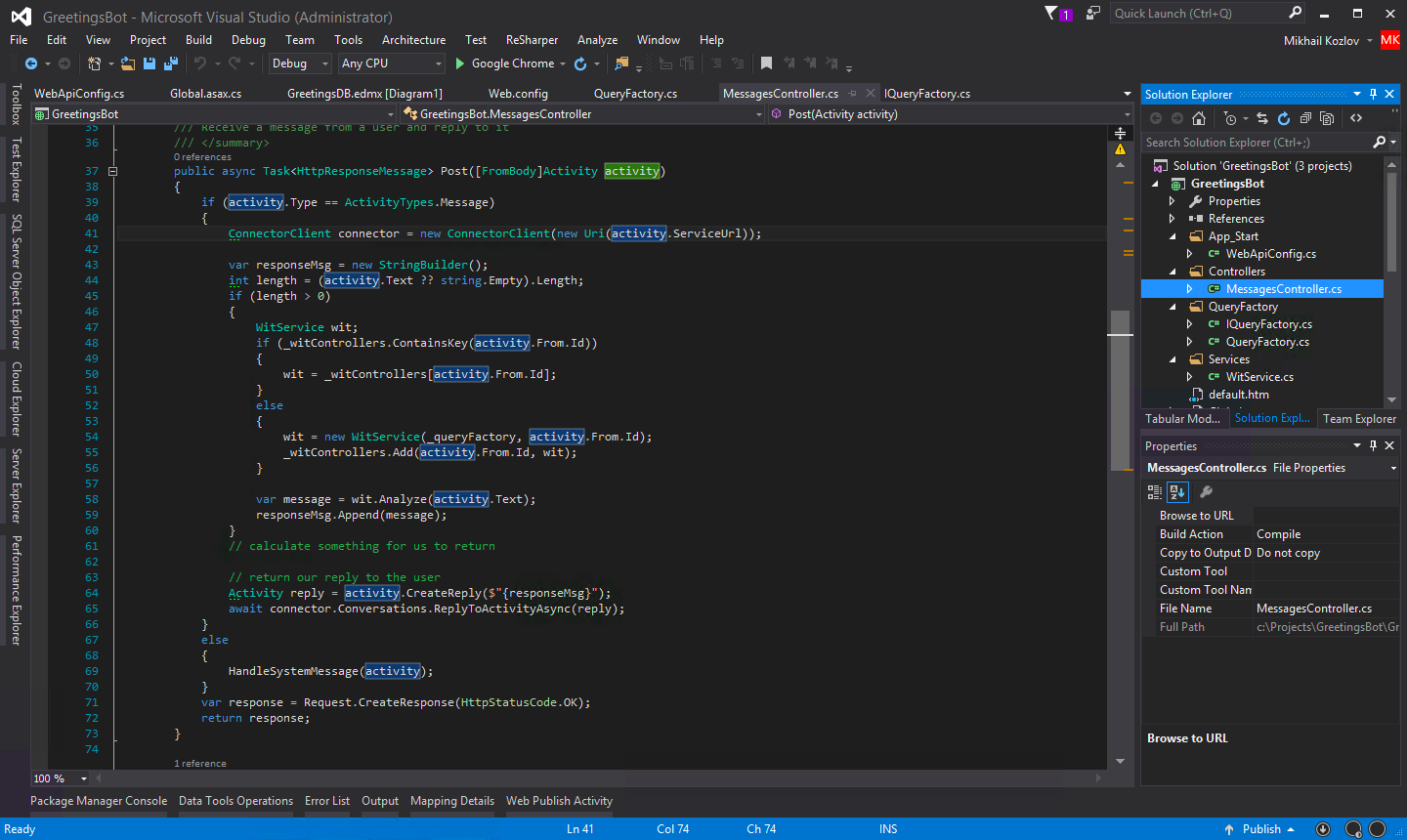
Task: Click the New Project toolbar icon
Action: coord(94,63)
